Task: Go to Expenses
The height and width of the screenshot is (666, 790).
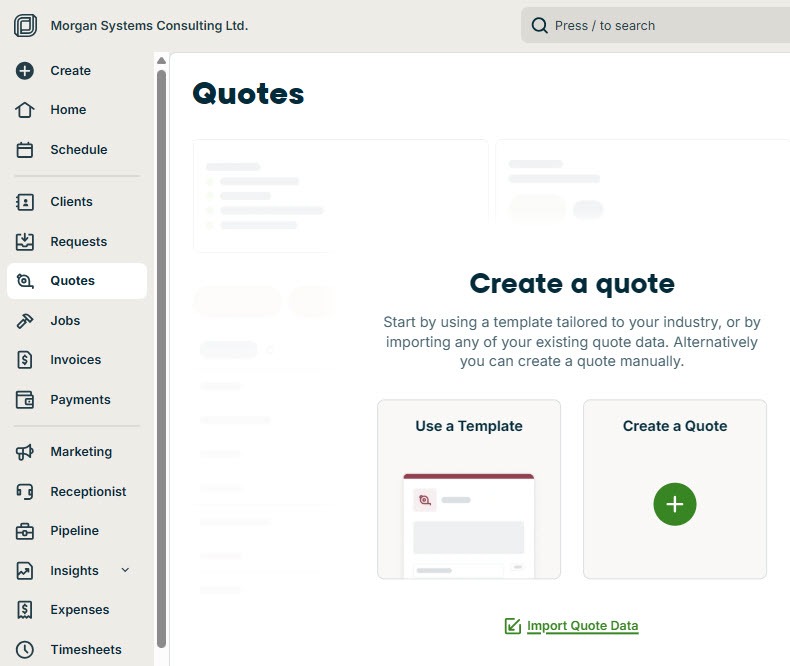Action: pyautogui.click(x=80, y=610)
